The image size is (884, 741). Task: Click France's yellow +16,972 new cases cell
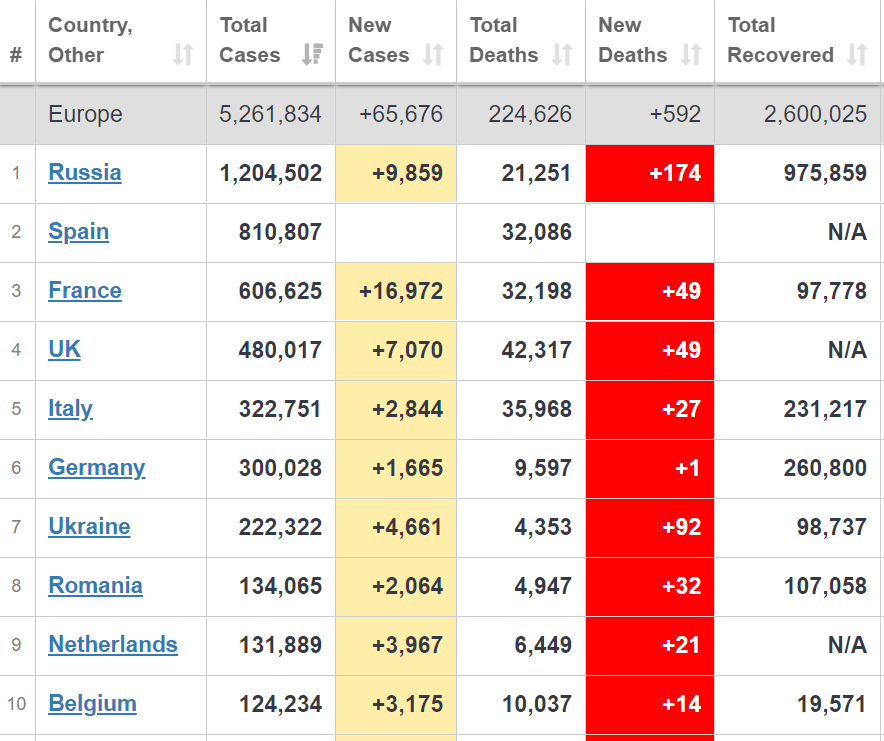(396, 291)
